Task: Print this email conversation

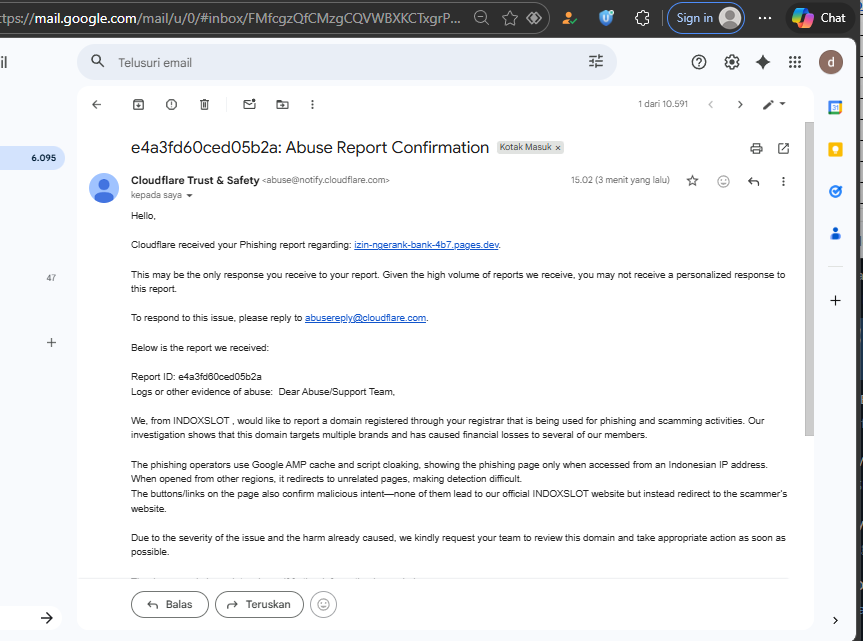Action: [x=756, y=149]
